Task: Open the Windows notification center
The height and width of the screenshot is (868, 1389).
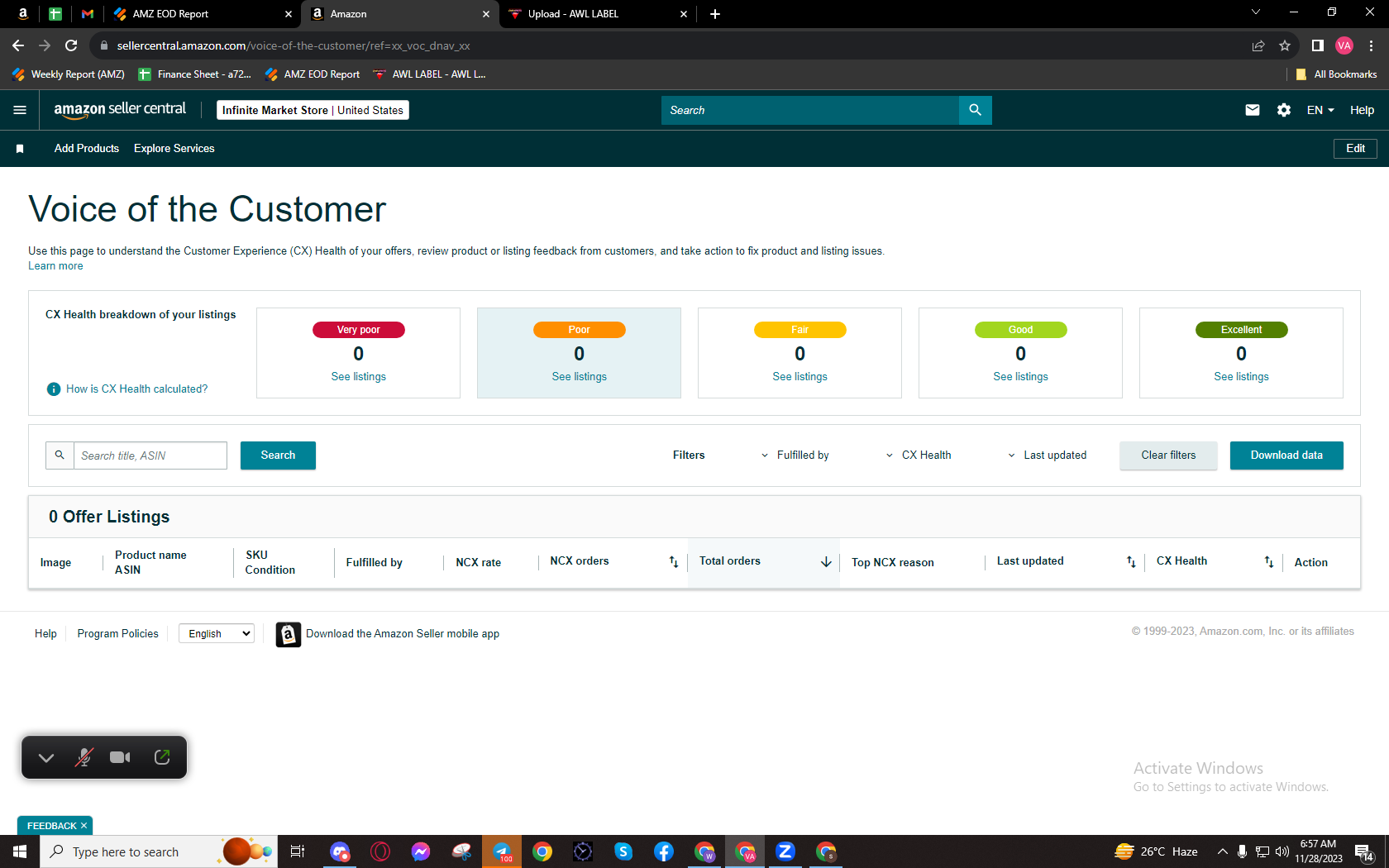Action: click(1364, 851)
